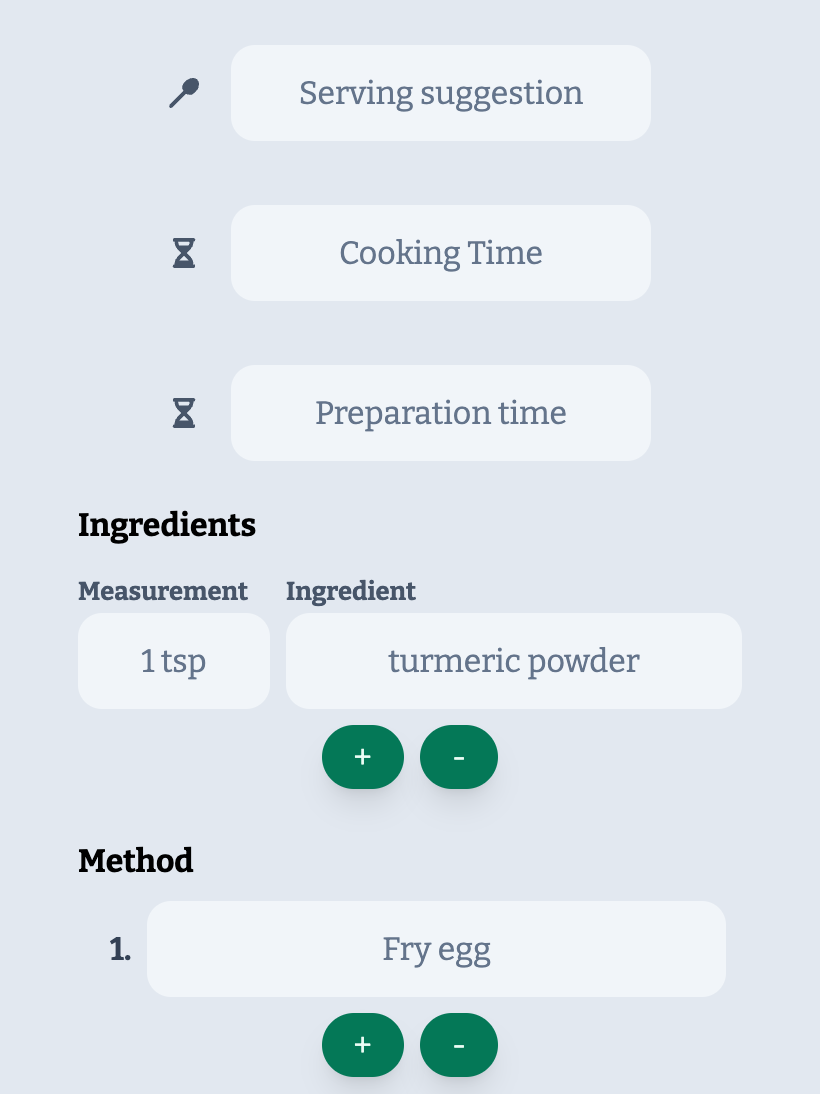Select the Preparation time input box
The width and height of the screenshot is (820, 1094).
pos(441,413)
